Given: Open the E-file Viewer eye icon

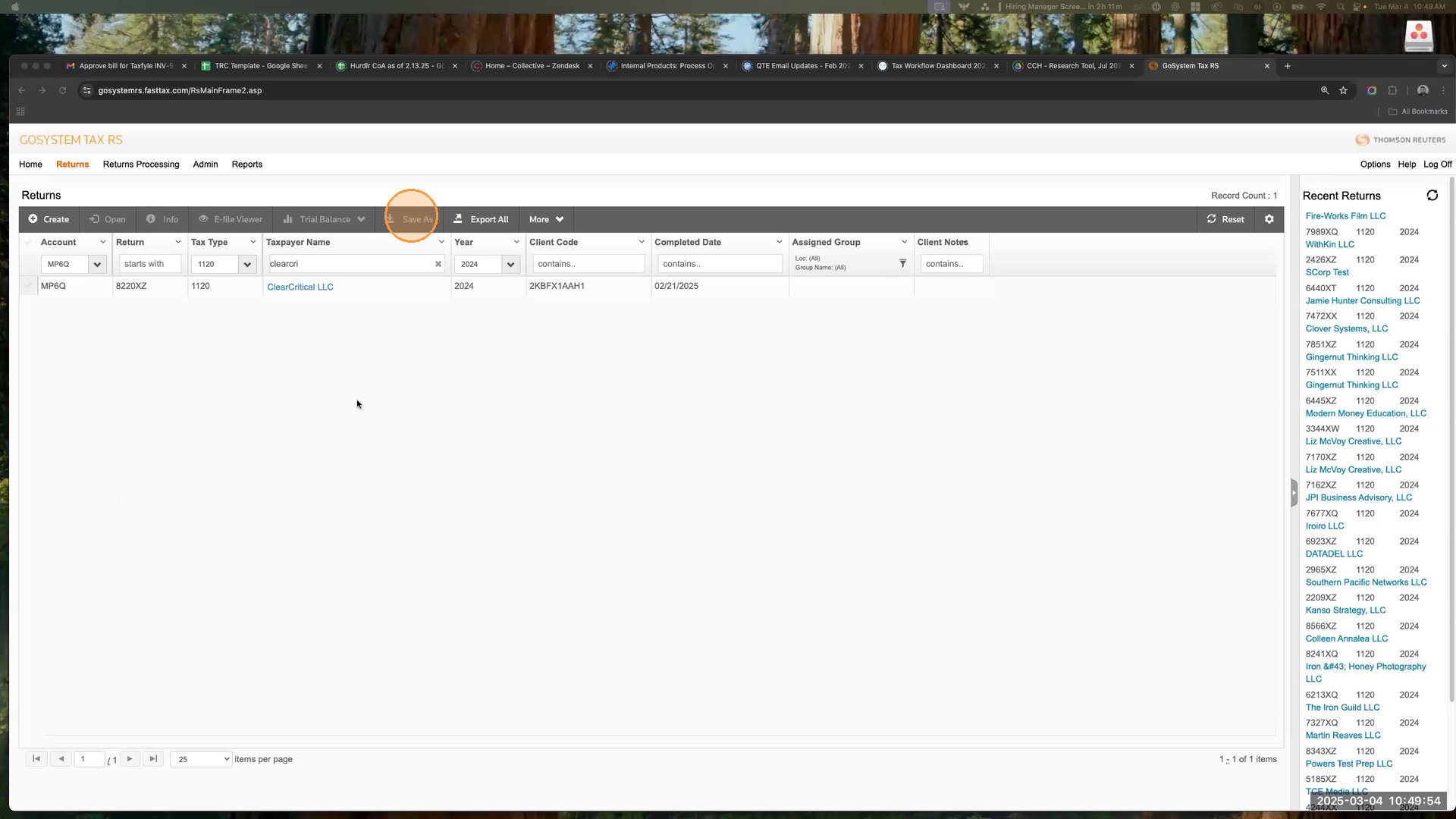Looking at the screenshot, I should coord(203,219).
